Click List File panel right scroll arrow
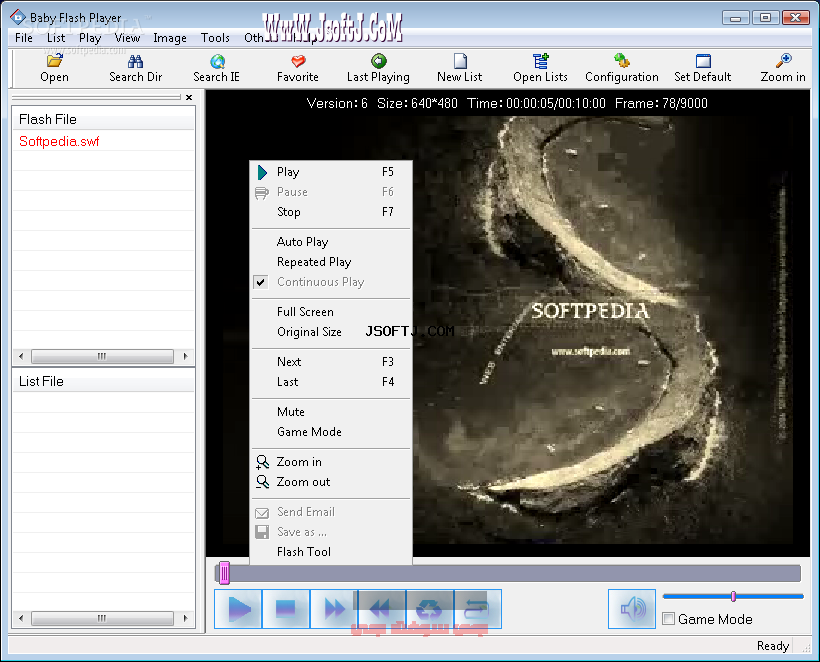This screenshot has height=662, width=820. click(x=186, y=618)
